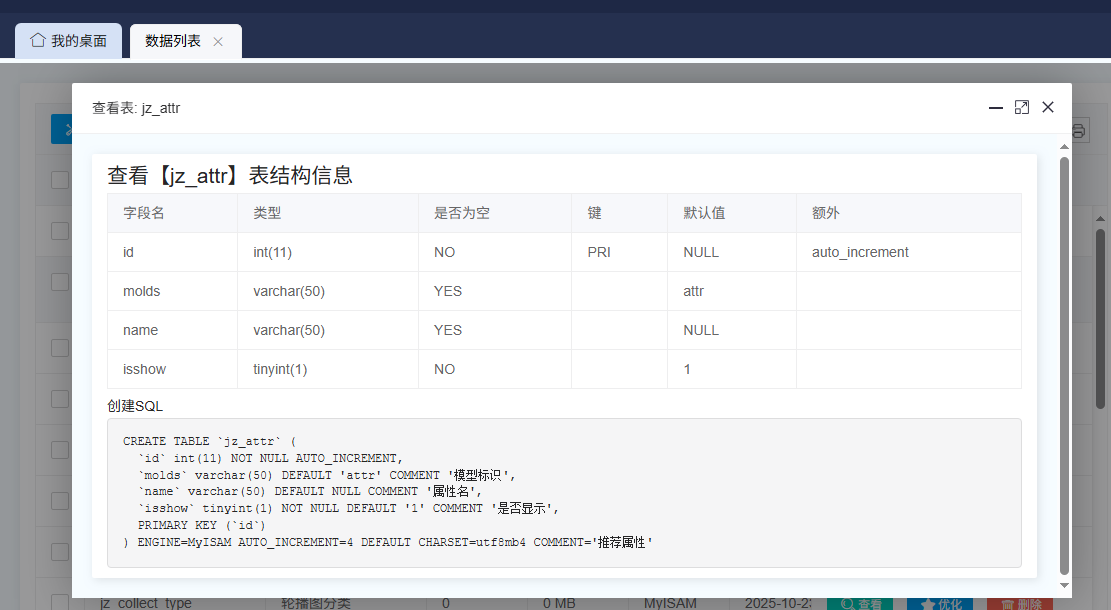Tick the first row checkbox below the header
The image size is (1111, 610).
pos(60,231)
